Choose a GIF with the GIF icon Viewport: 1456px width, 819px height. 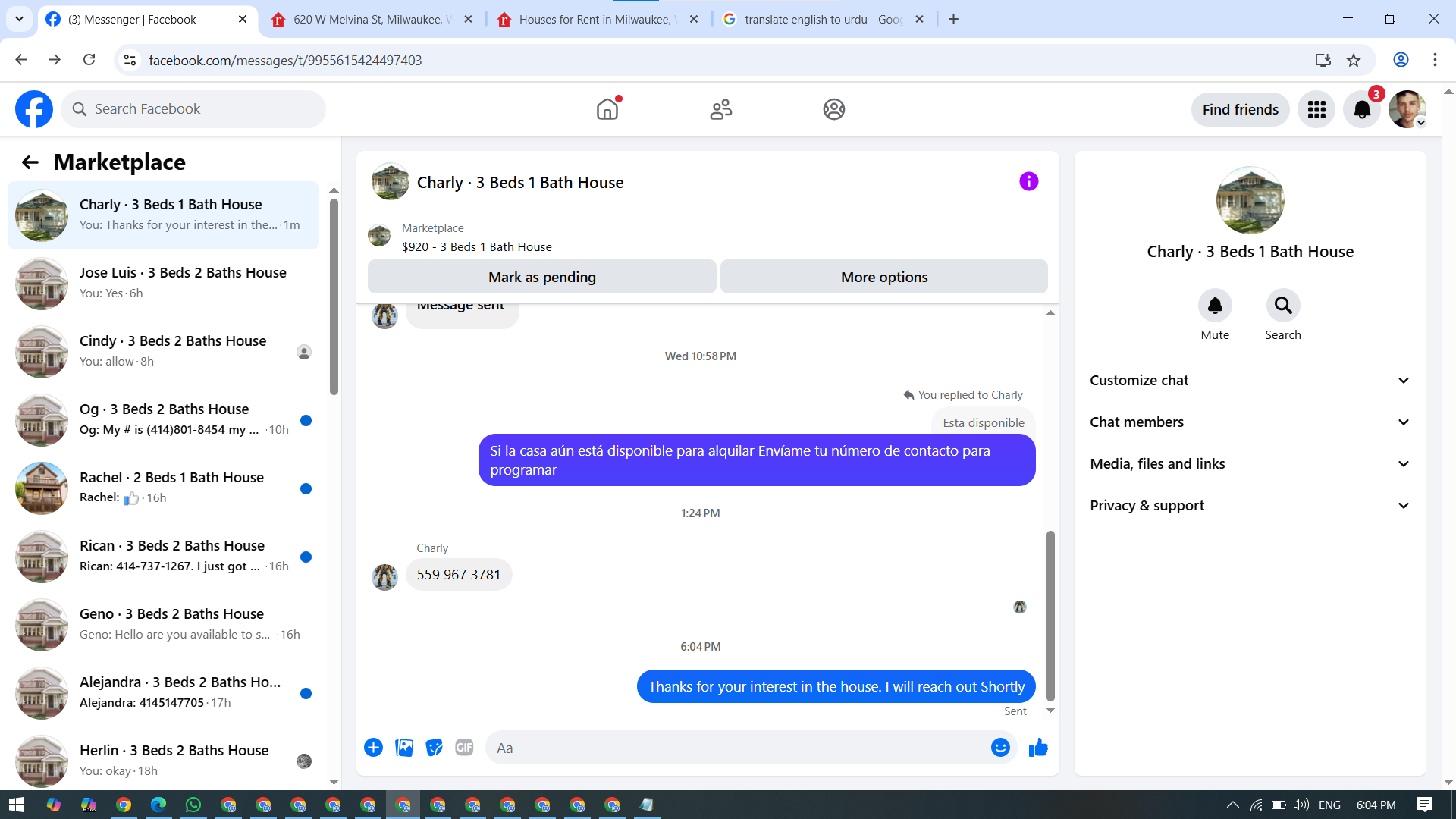[x=464, y=748]
